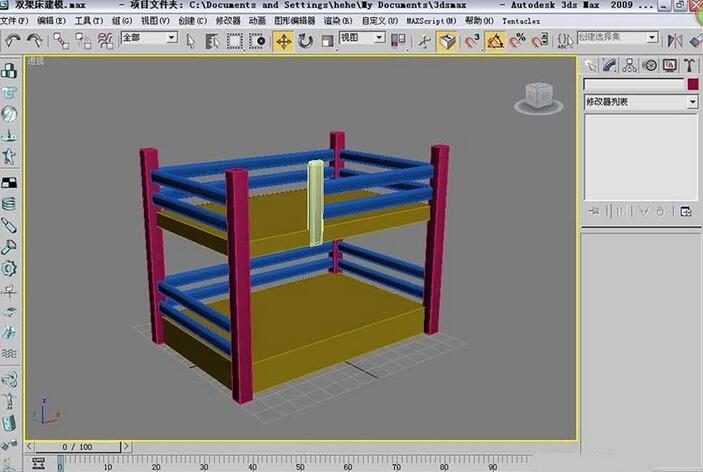Toggle Show End Result in the modifier stack
The width and height of the screenshot is (703, 472).
tap(619, 211)
